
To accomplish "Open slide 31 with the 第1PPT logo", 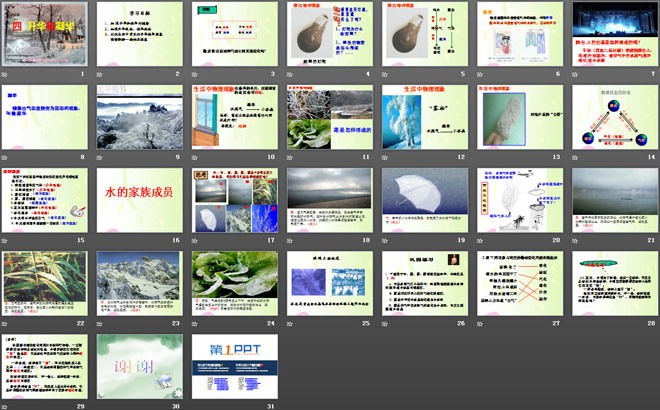I will coord(232,366).
